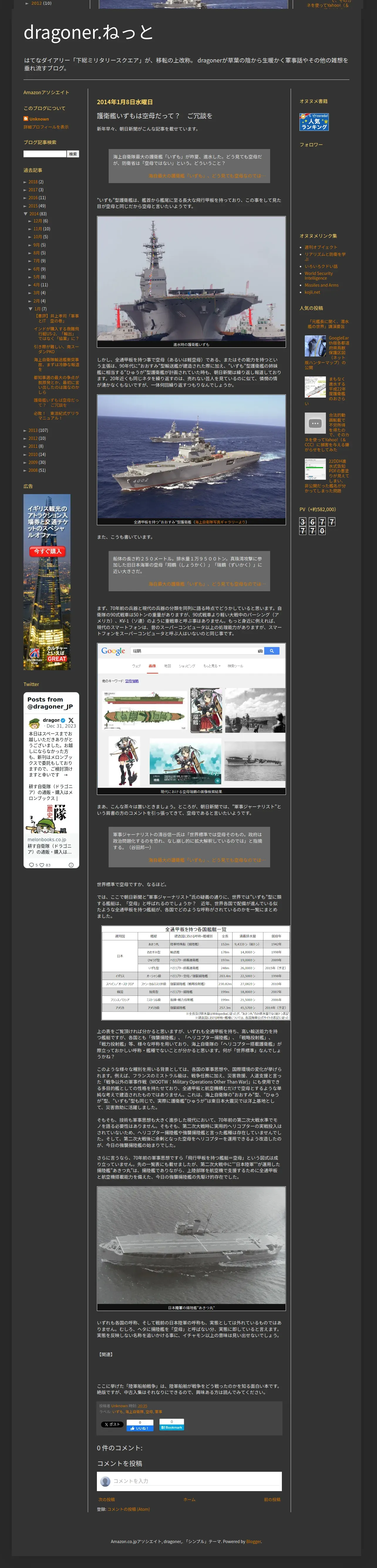The height and width of the screenshot is (1568, 377).
Task: Open 引き際が難しい、南スーダンPKO post
Action: 56,349
